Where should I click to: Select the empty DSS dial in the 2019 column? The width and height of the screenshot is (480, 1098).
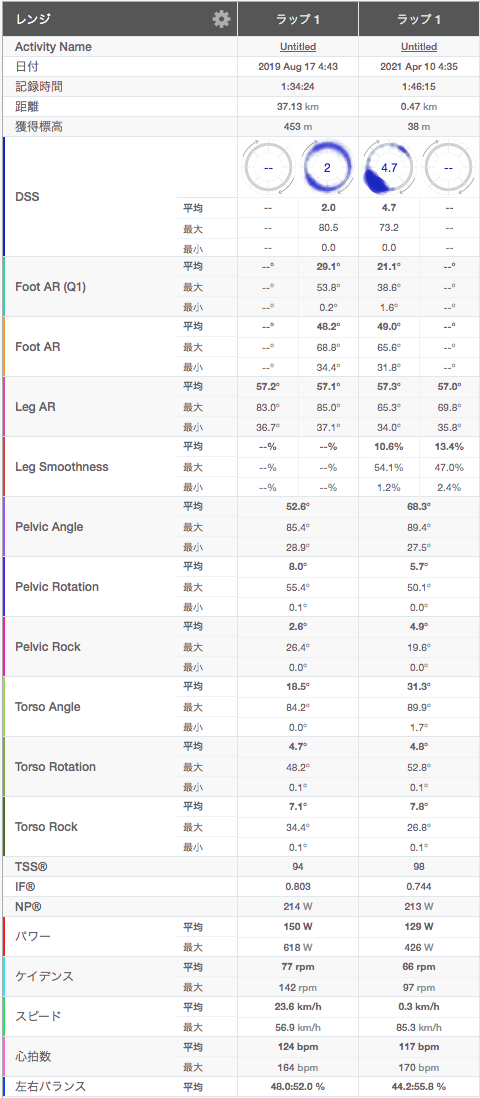click(x=268, y=169)
